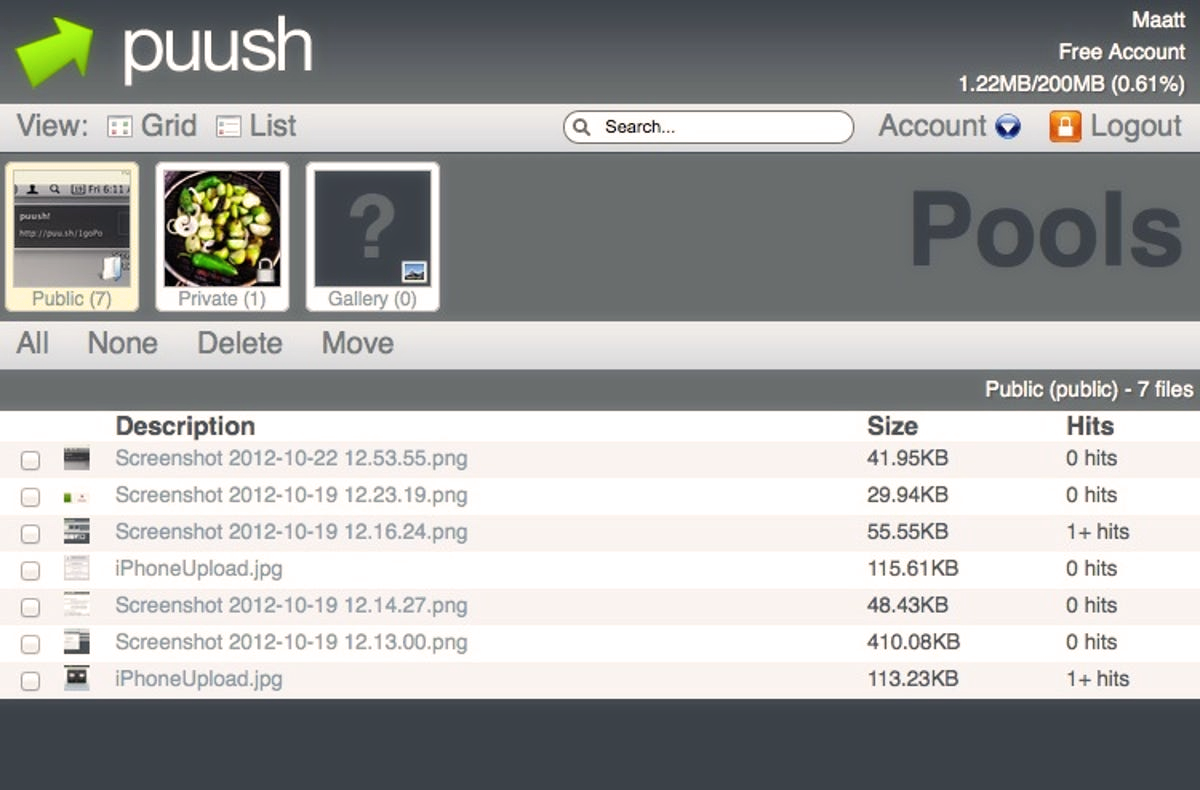
Task: Open Screenshot 2012-10-19 12.13.00.png link
Action: (291, 642)
